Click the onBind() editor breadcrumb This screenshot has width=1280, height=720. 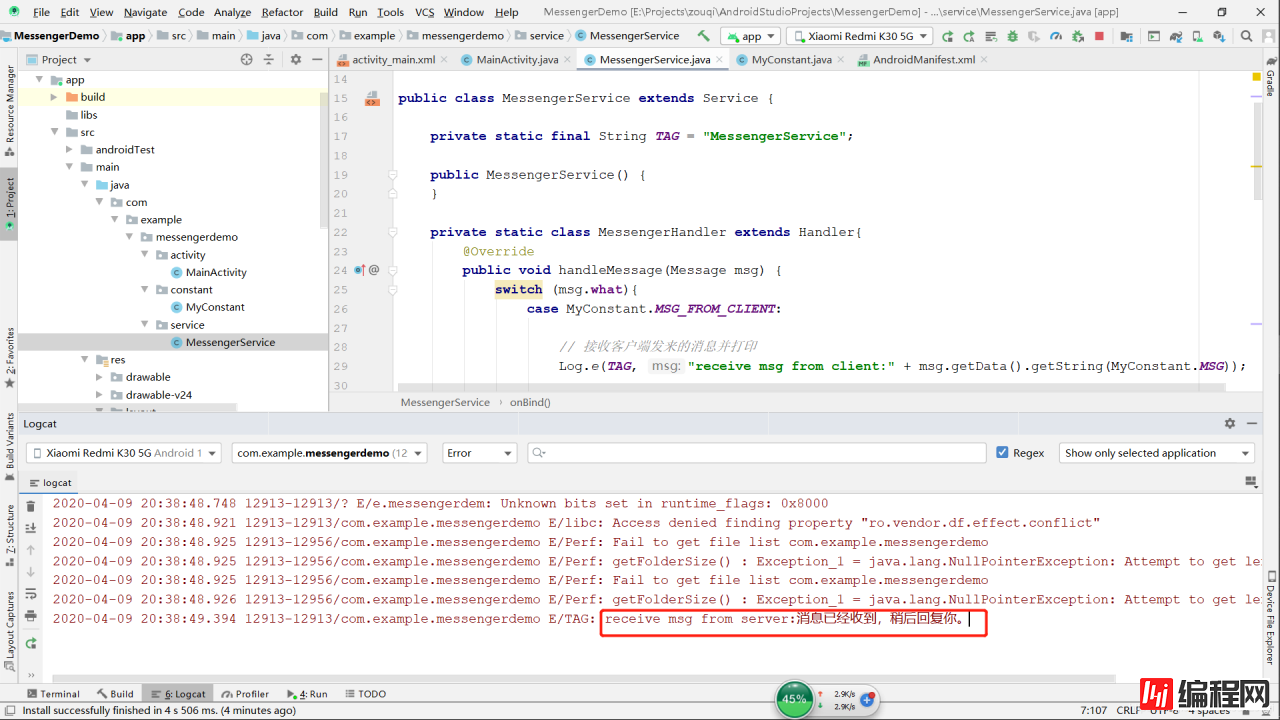coord(530,402)
